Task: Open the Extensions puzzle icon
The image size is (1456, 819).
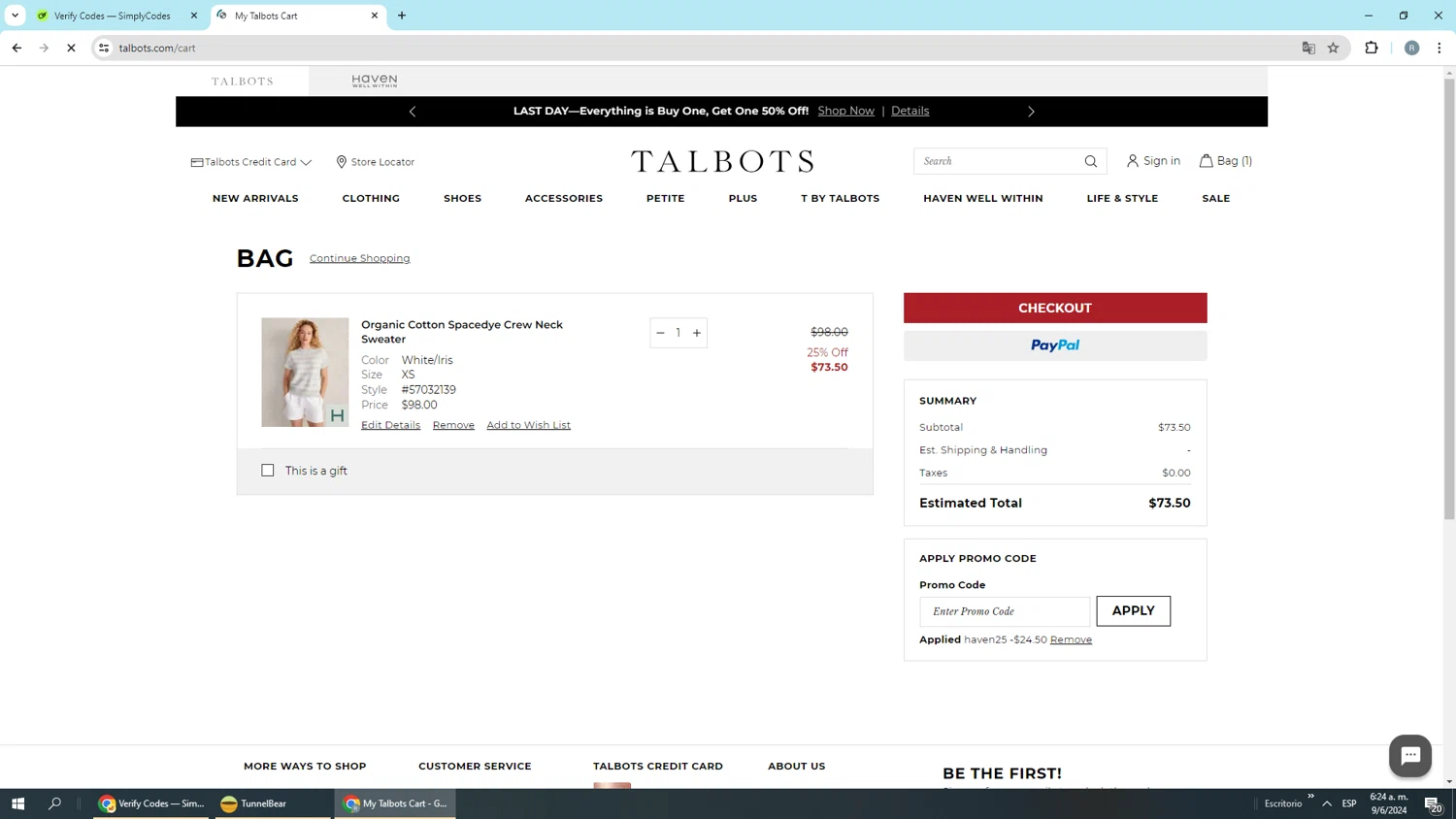Action: pos(1372,48)
